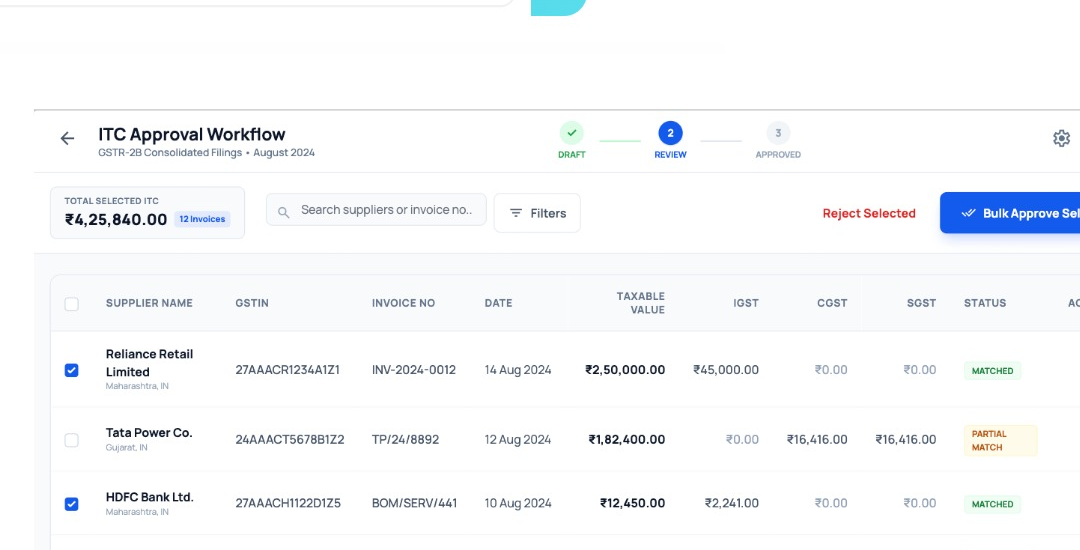This screenshot has width=1080, height=550.
Task: Click taxable value ₹12,450.00
Action: 632,503
